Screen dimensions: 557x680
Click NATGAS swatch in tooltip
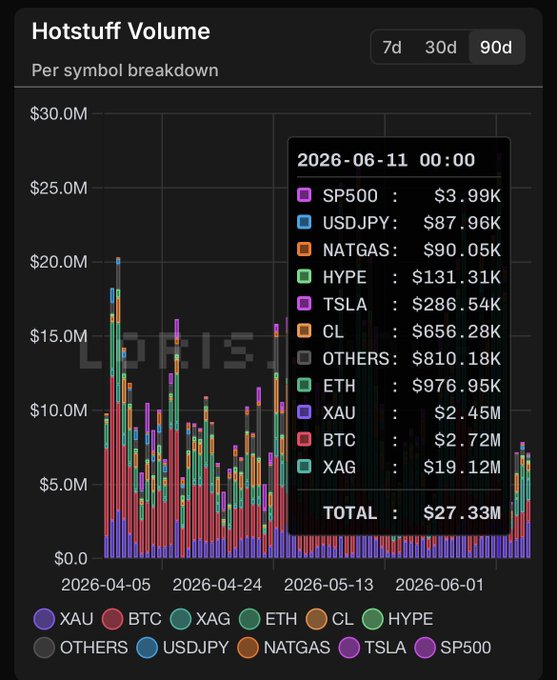(304, 249)
